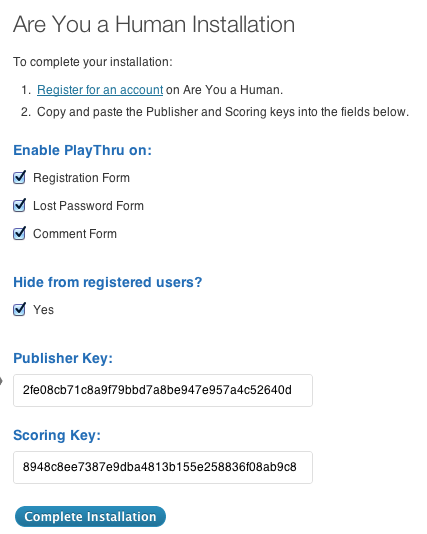The width and height of the screenshot is (427, 534).
Task: Click the 'Are You a Human Installation' title
Action: pos(154,25)
